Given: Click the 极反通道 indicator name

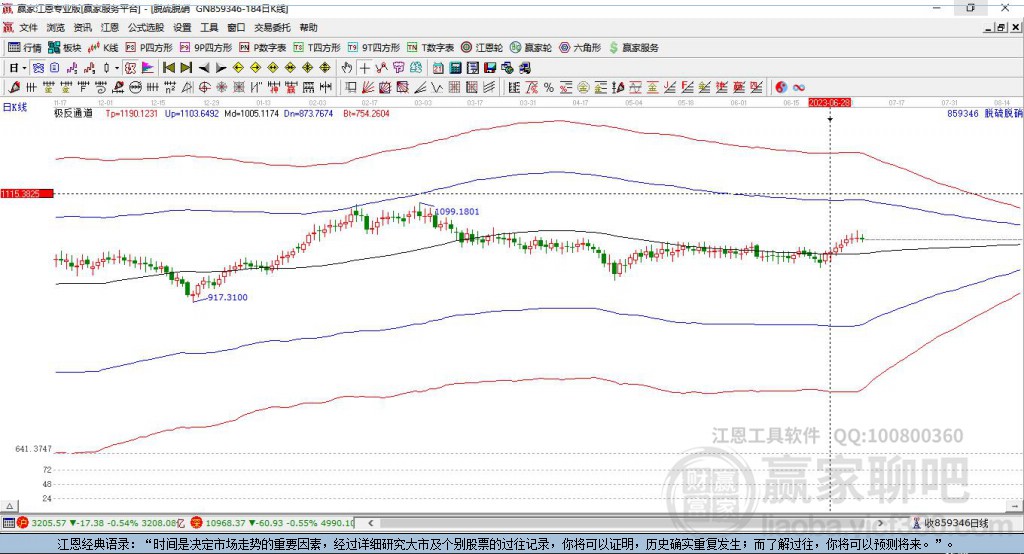Looking at the screenshot, I should pos(73,113).
